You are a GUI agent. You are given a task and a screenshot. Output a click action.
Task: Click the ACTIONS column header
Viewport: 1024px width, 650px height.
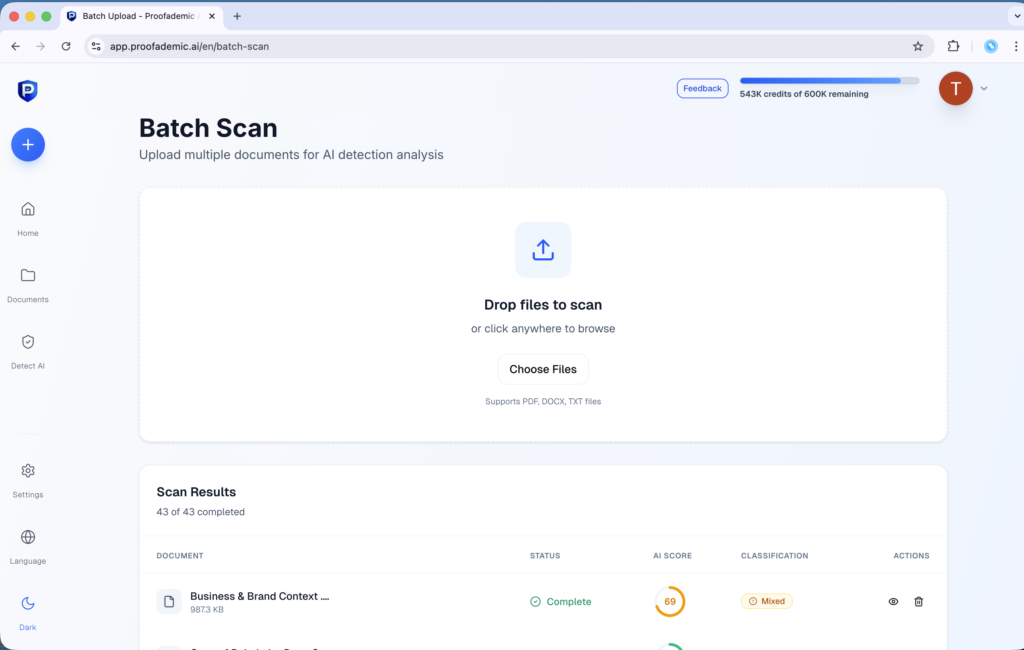pyautogui.click(x=911, y=555)
